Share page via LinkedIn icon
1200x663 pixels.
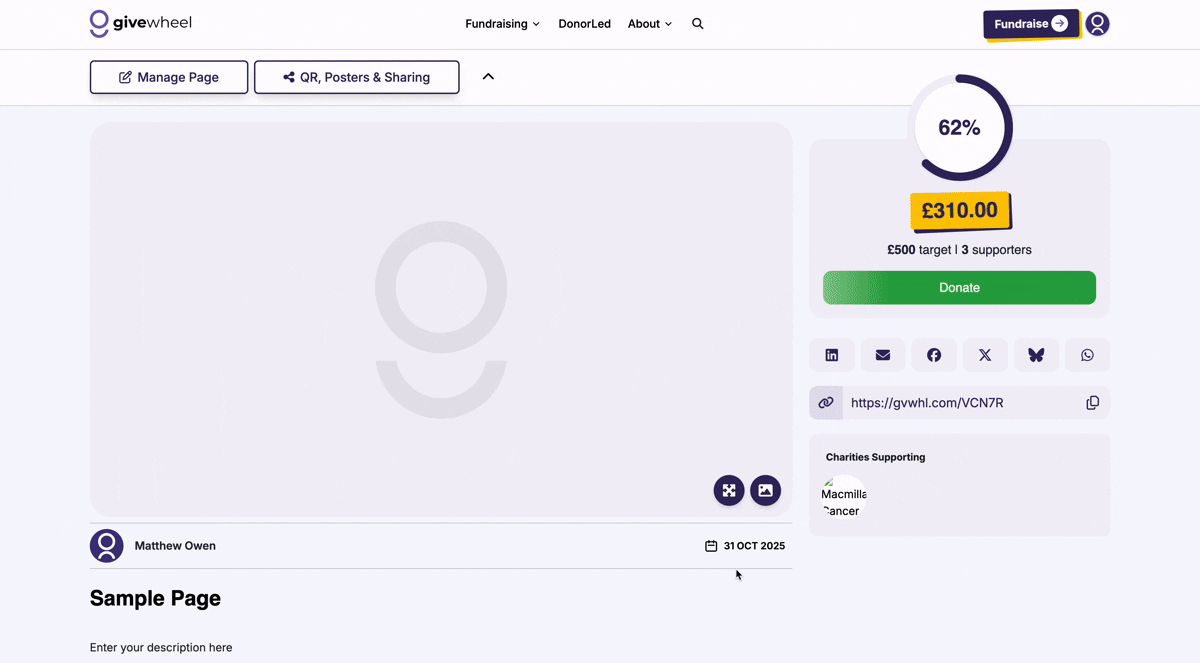point(832,355)
